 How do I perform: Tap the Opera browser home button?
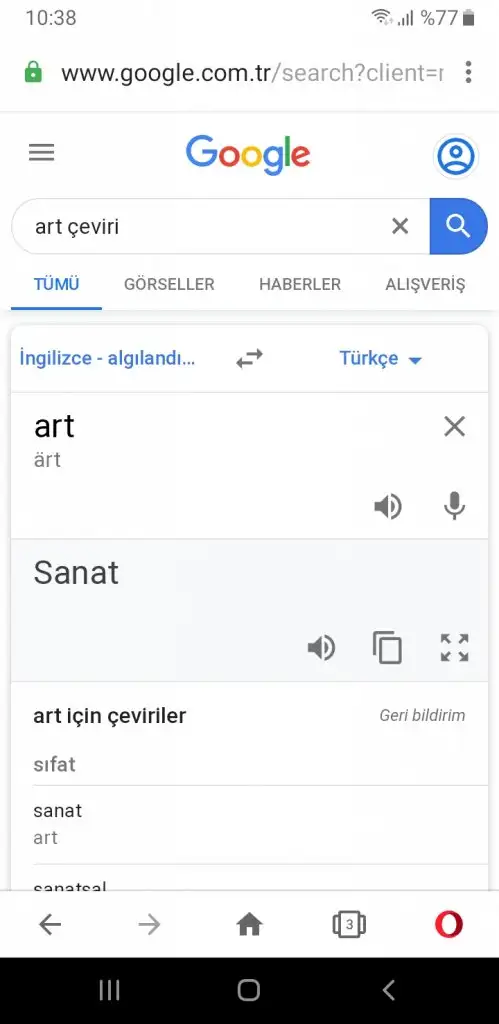click(x=249, y=924)
